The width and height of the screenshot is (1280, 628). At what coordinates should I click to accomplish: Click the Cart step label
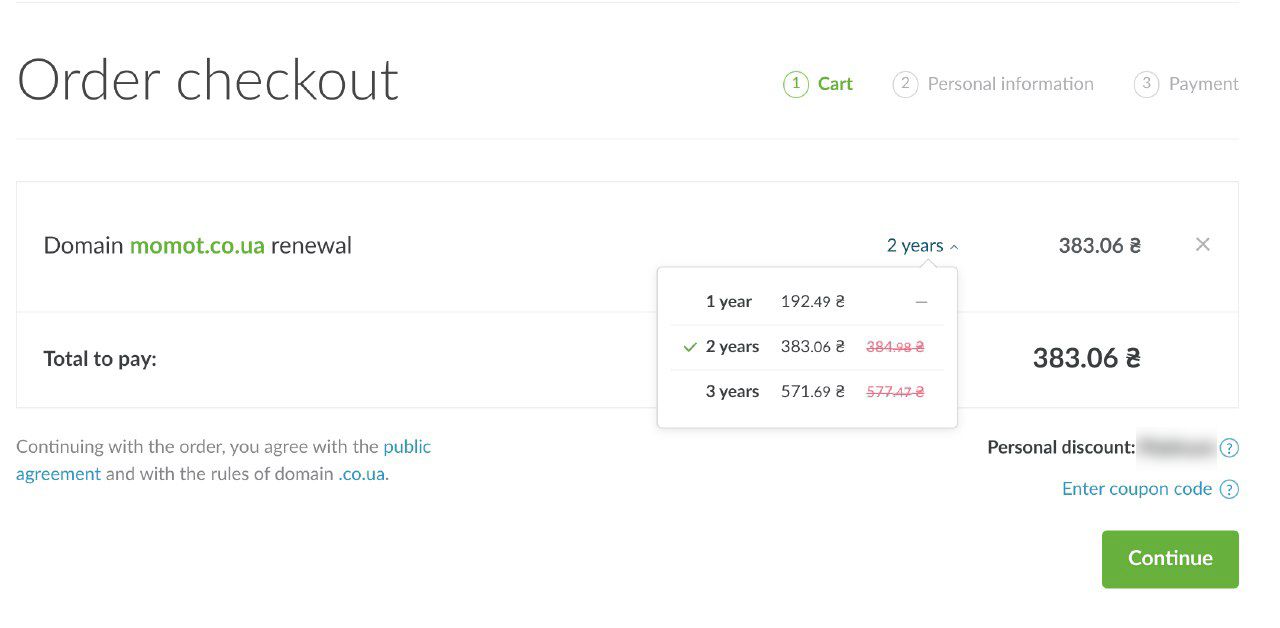(835, 84)
